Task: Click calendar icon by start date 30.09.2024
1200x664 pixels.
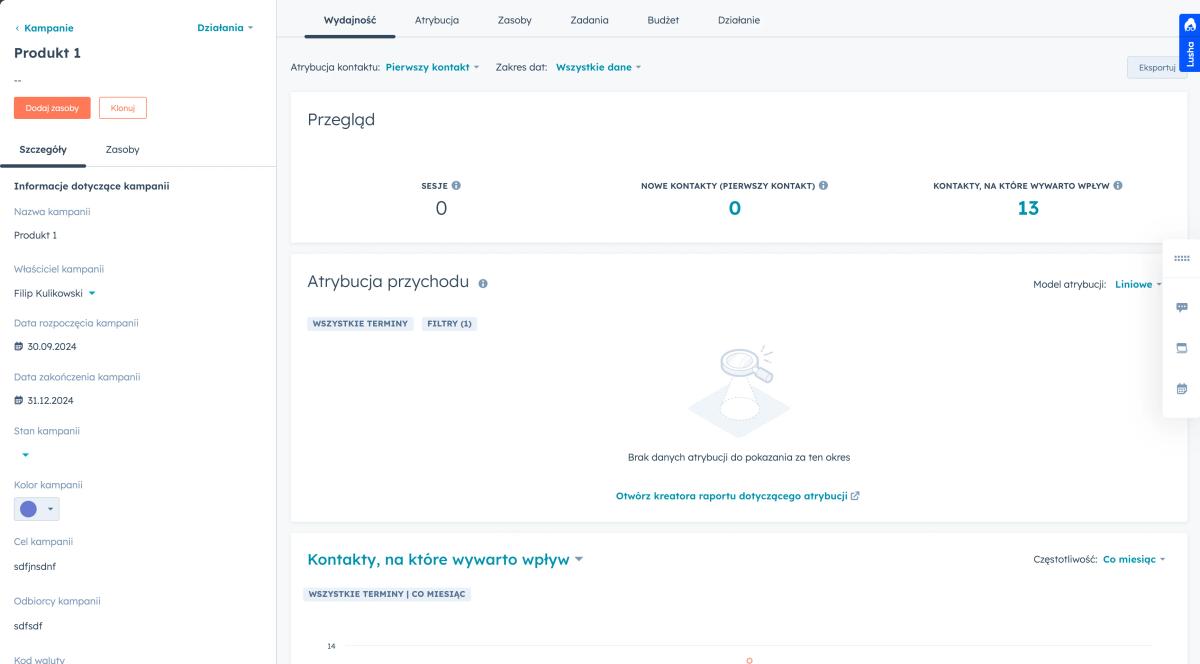Action: tap(18, 347)
